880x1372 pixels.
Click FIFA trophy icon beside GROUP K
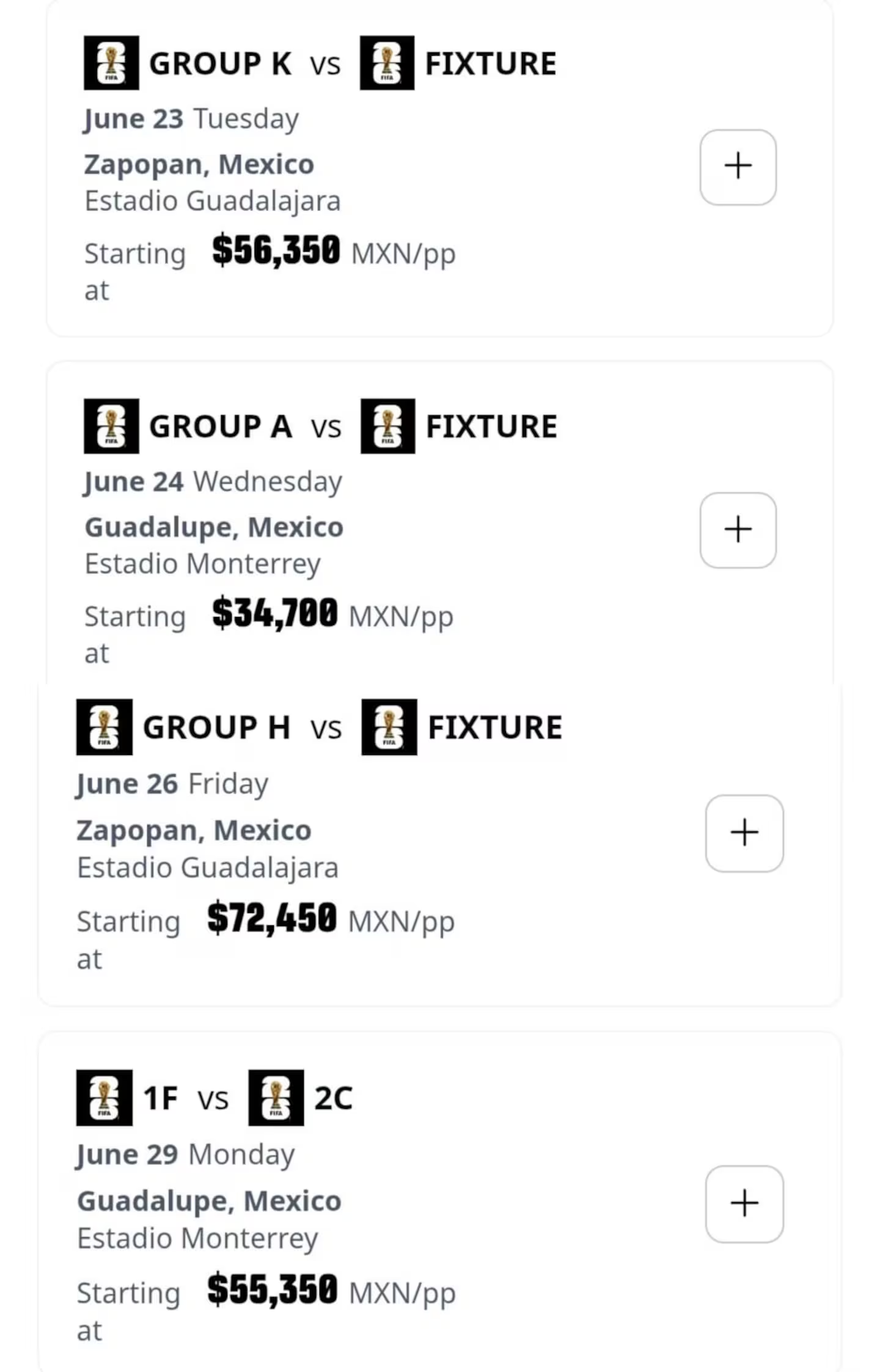click(x=111, y=63)
